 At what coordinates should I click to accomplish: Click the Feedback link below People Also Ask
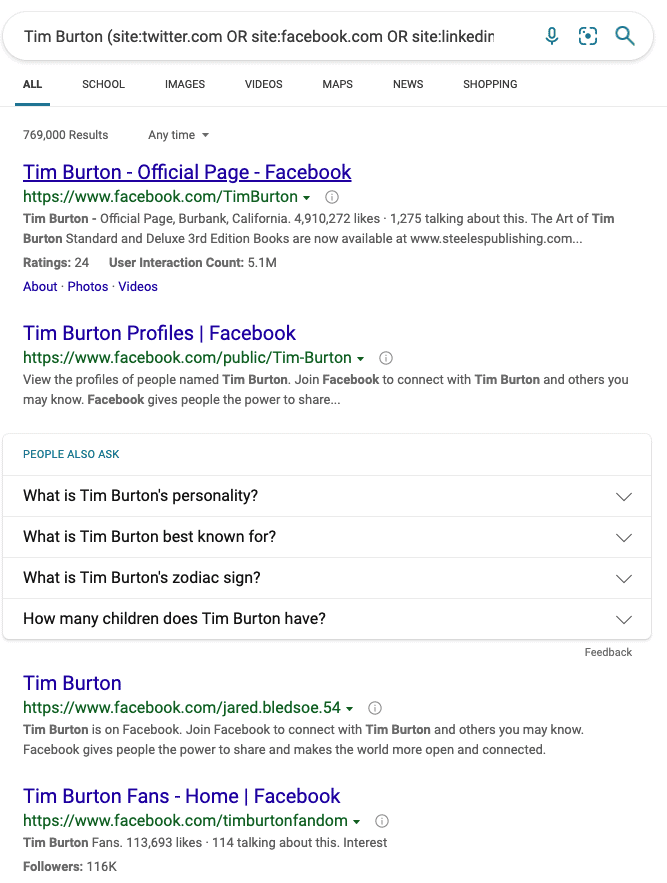[608, 652]
